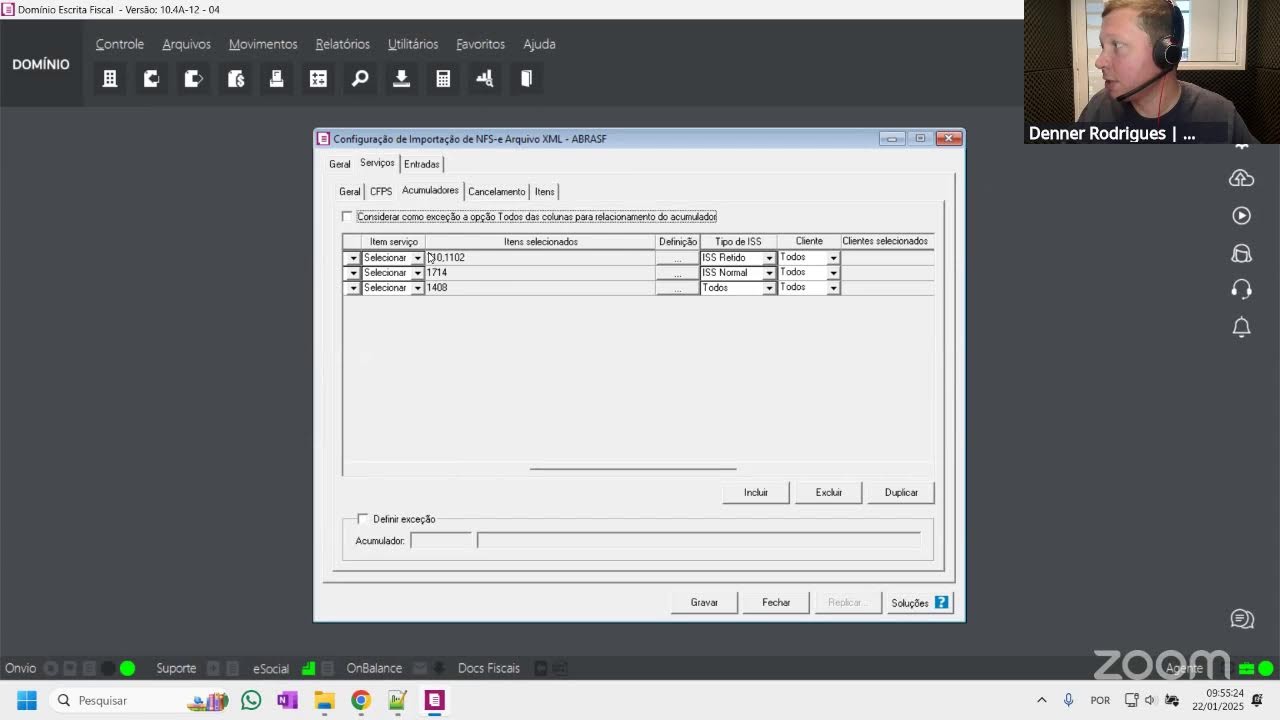Viewport: 1280px width, 720px height.
Task: Click the cloud upload icon in right sidebar
Action: click(1242, 179)
